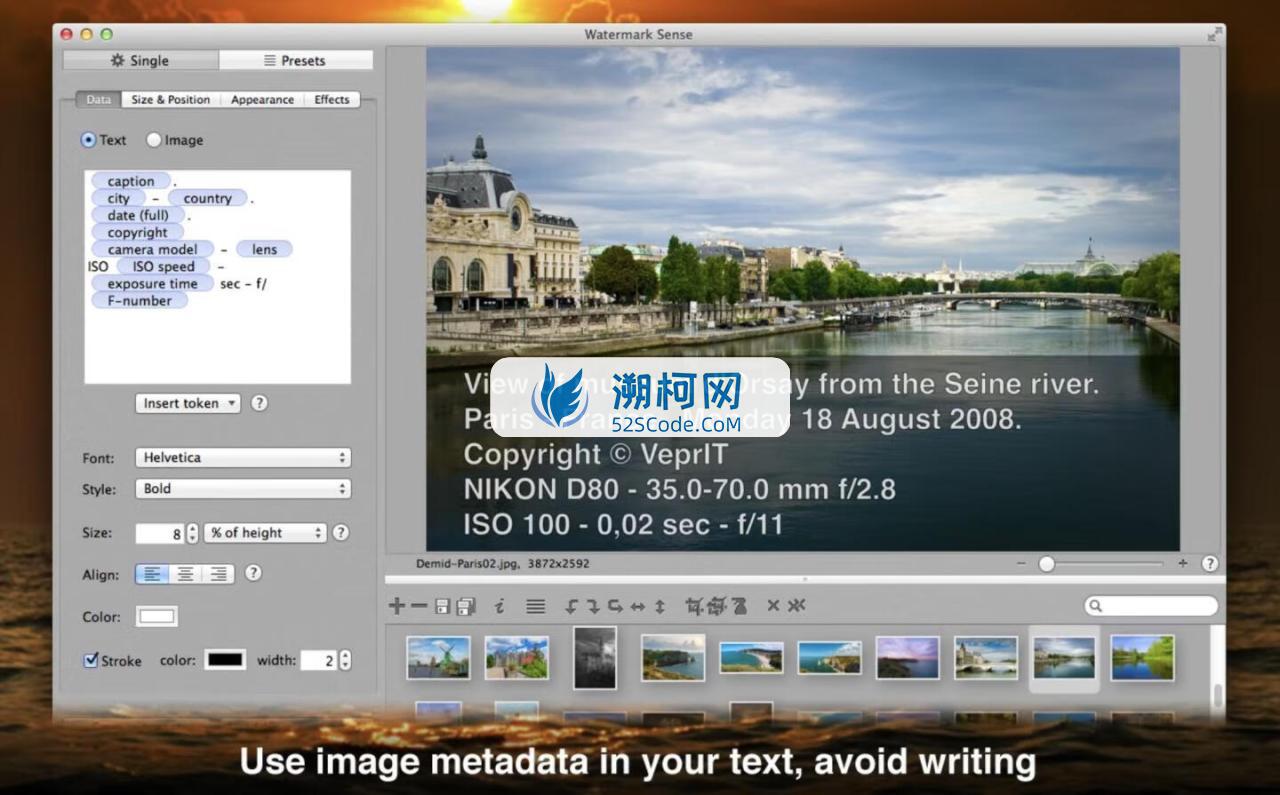1280x795 pixels.
Task: Flip image vertically with up-down arrow icon
Action: [660, 606]
